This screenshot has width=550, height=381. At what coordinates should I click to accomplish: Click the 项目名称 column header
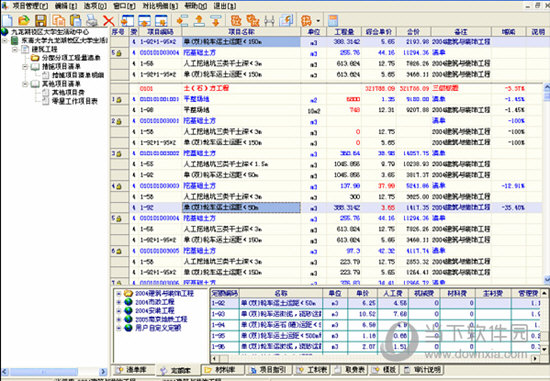point(241,32)
